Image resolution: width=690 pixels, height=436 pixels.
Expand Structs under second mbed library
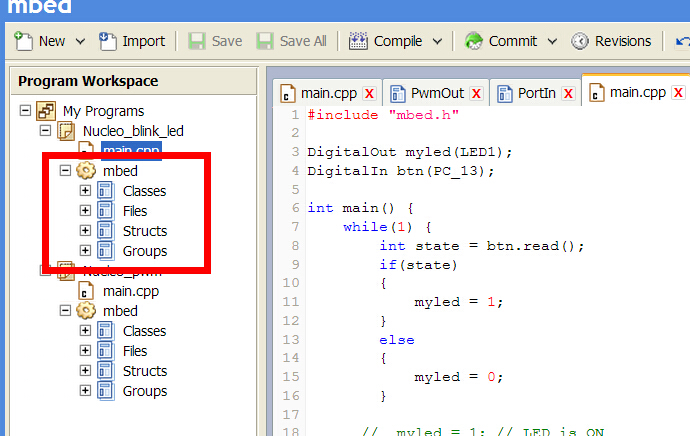click(85, 370)
